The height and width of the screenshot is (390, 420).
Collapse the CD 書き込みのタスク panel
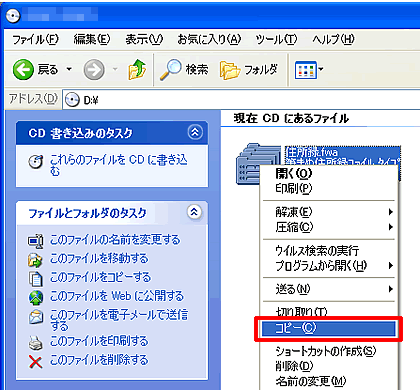point(195,132)
